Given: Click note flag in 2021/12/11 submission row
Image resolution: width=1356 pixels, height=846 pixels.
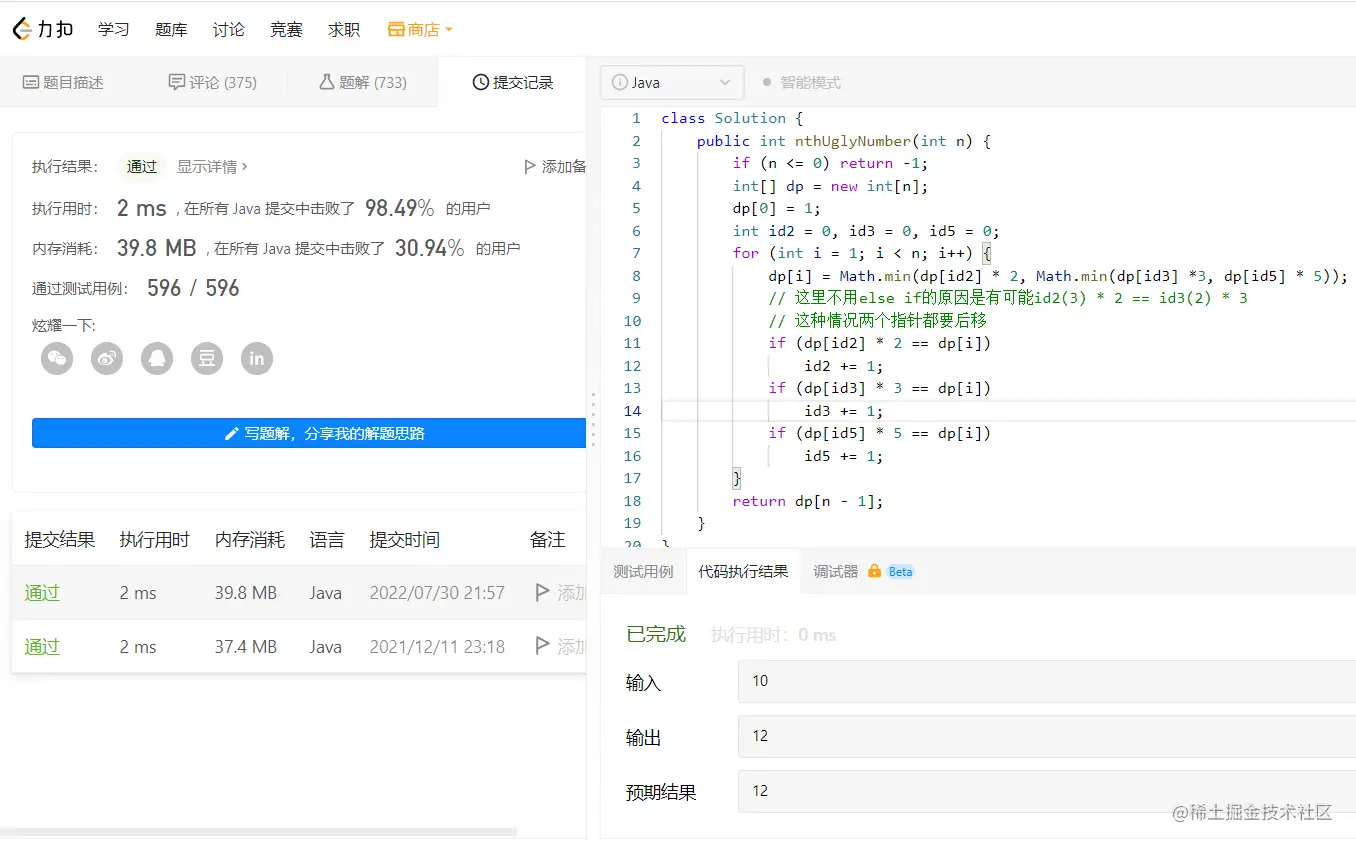Looking at the screenshot, I should 543,646.
